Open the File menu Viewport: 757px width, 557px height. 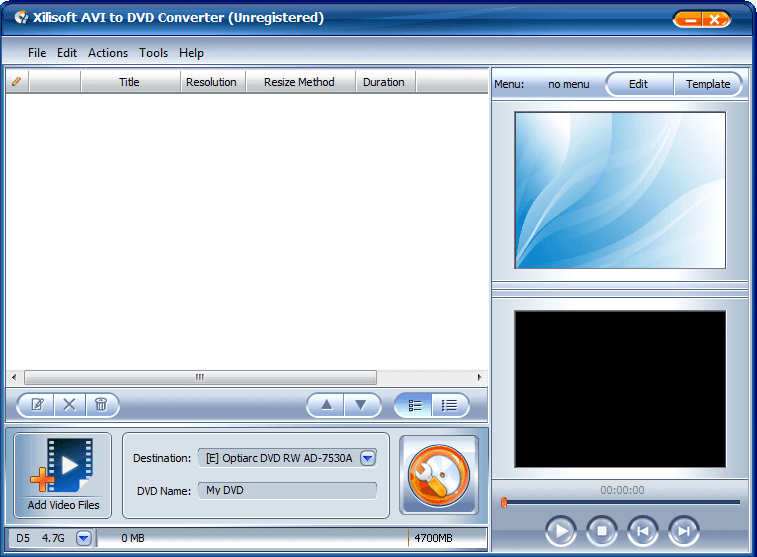point(37,53)
